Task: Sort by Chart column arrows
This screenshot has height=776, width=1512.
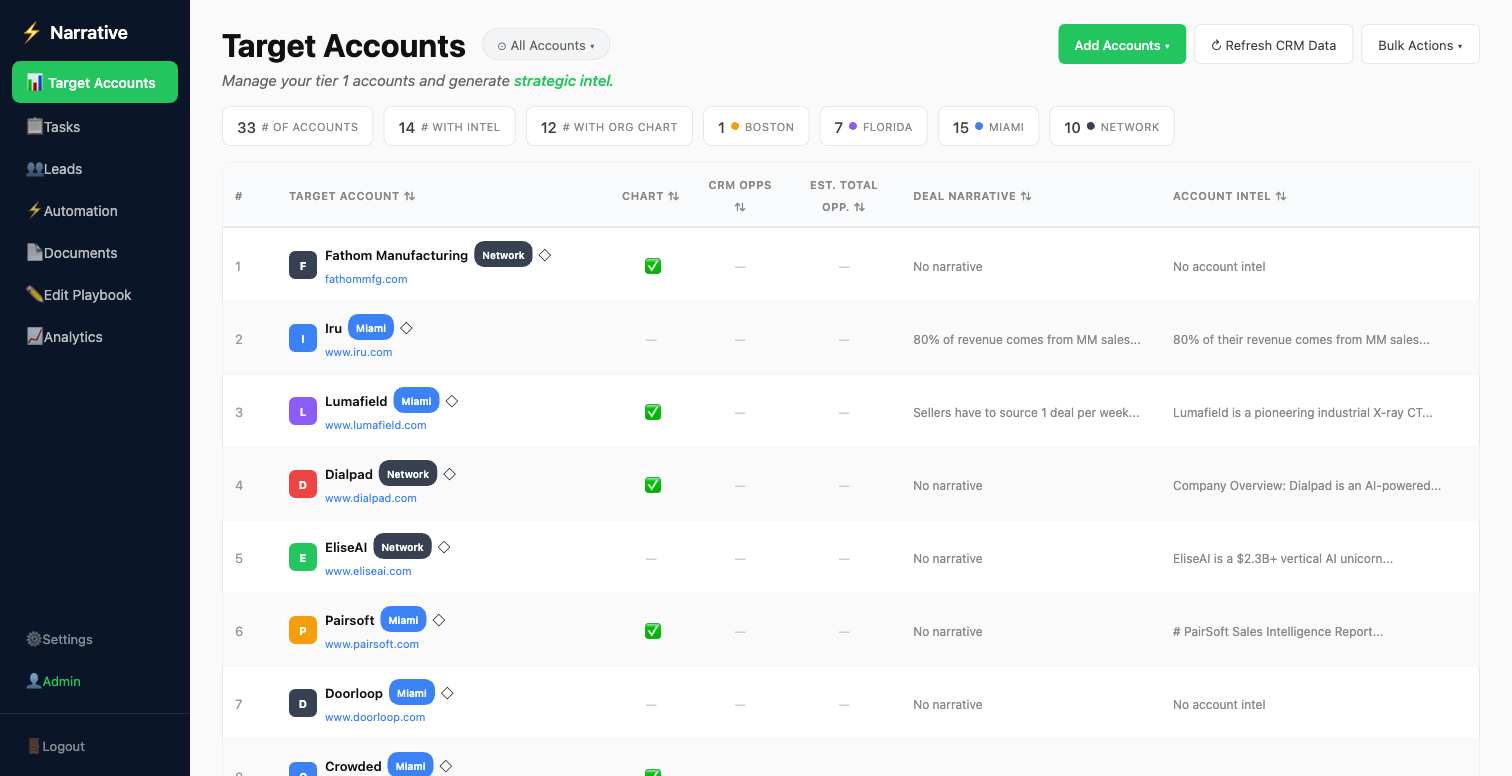Action: point(674,196)
